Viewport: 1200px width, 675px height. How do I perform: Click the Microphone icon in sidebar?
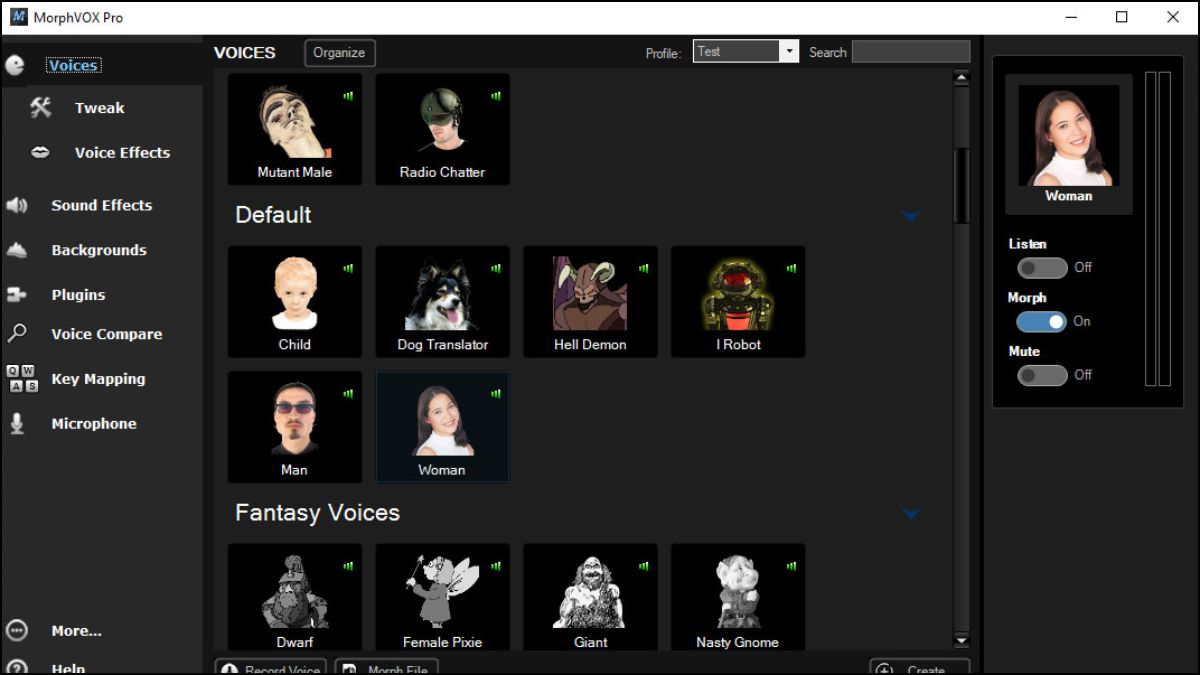click(17, 423)
